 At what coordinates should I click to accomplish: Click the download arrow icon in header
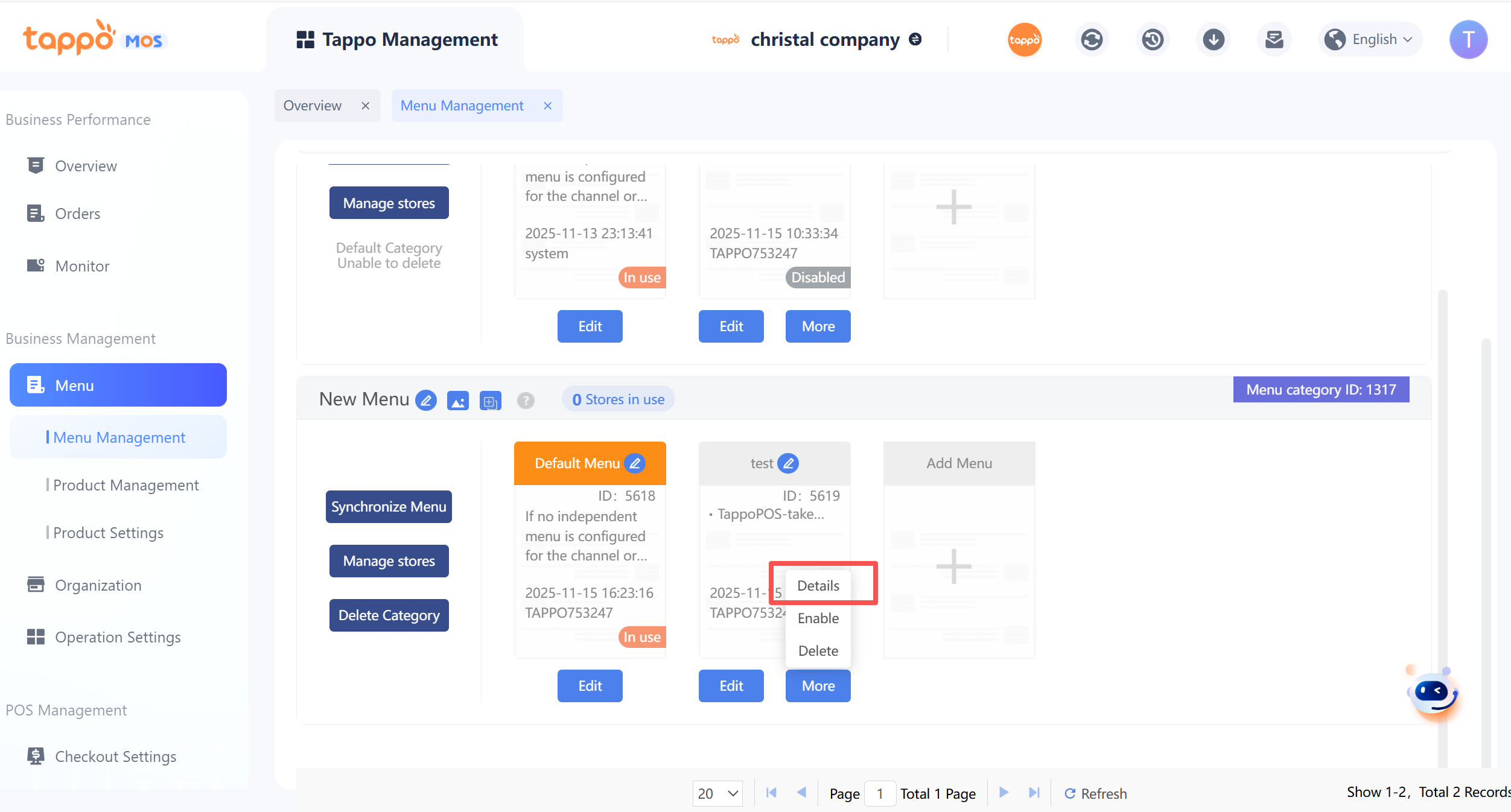pyautogui.click(x=1213, y=40)
